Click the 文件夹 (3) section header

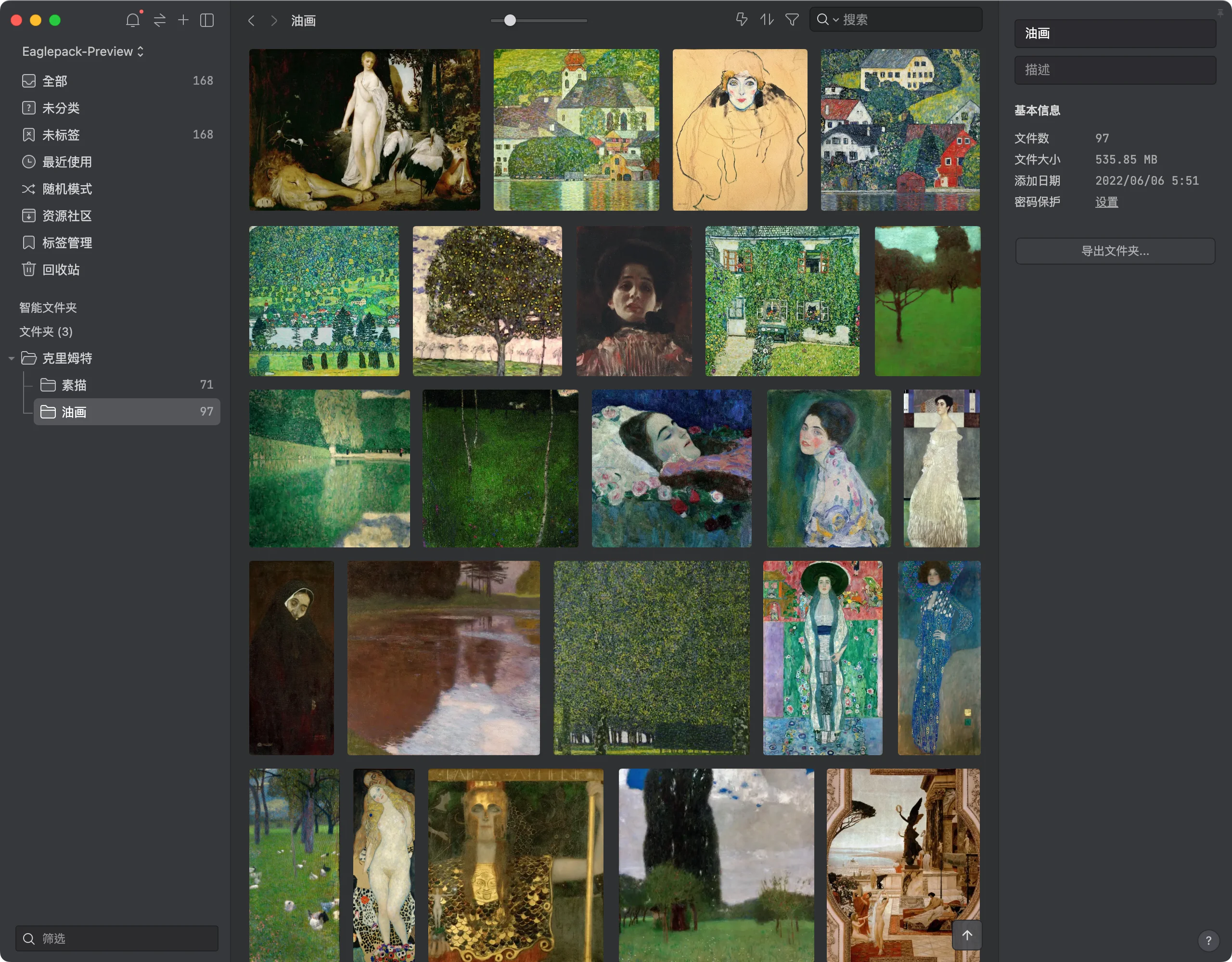pos(46,331)
